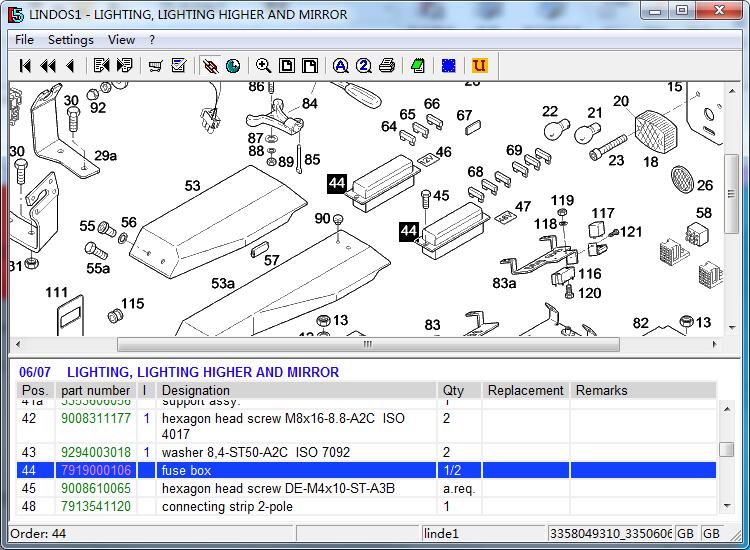Screen dimensions: 750x550
Task: Select the magnifier zoom-in tool
Action: [264, 66]
